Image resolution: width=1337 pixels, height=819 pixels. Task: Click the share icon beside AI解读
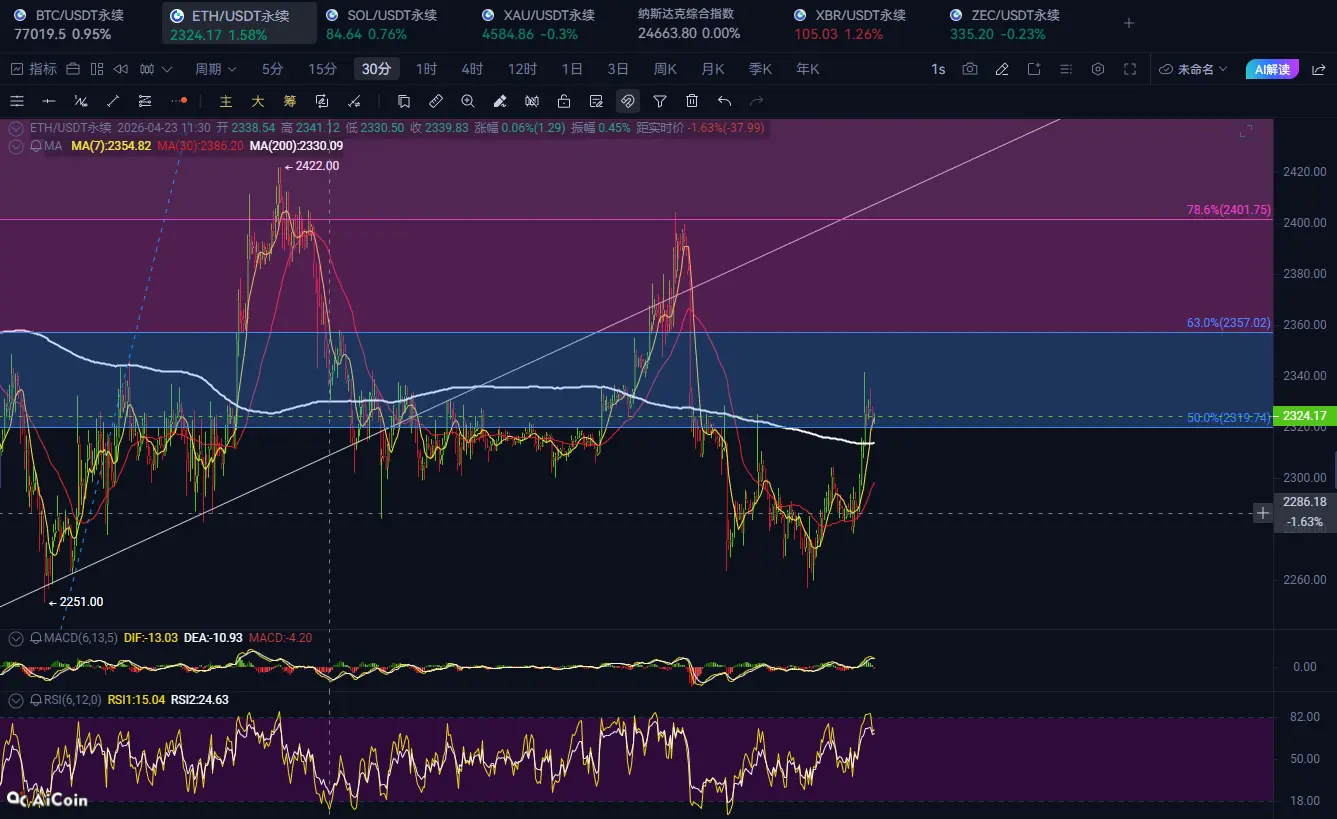tap(1317, 69)
